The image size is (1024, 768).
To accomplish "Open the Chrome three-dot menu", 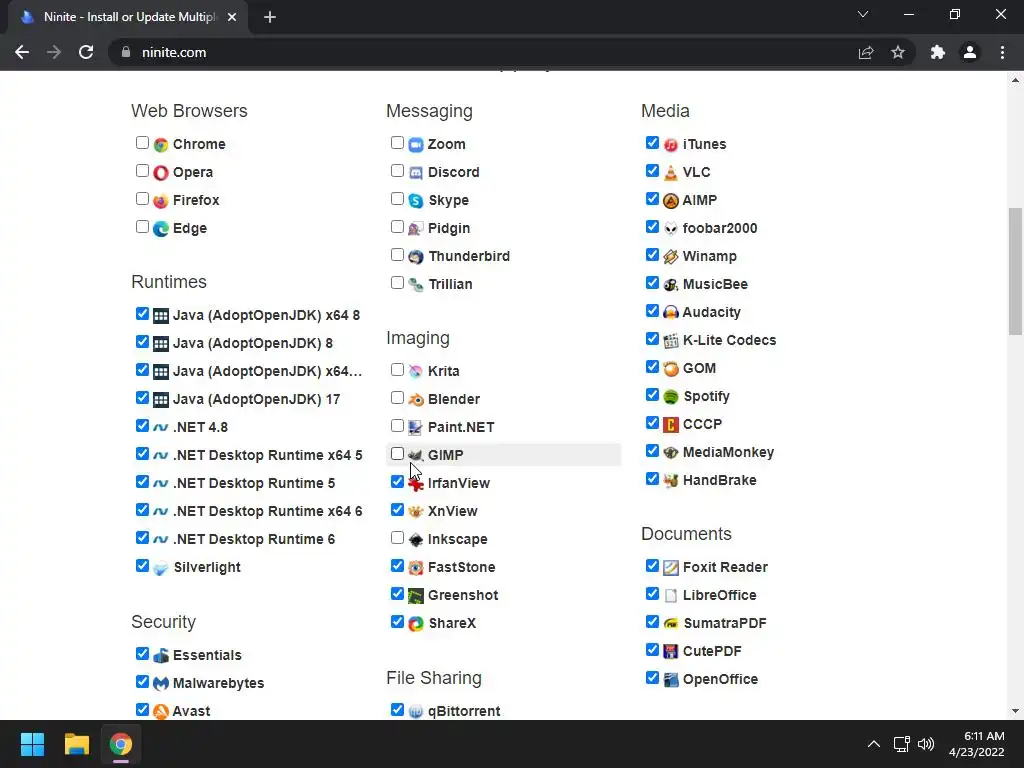I will click(1002, 52).
